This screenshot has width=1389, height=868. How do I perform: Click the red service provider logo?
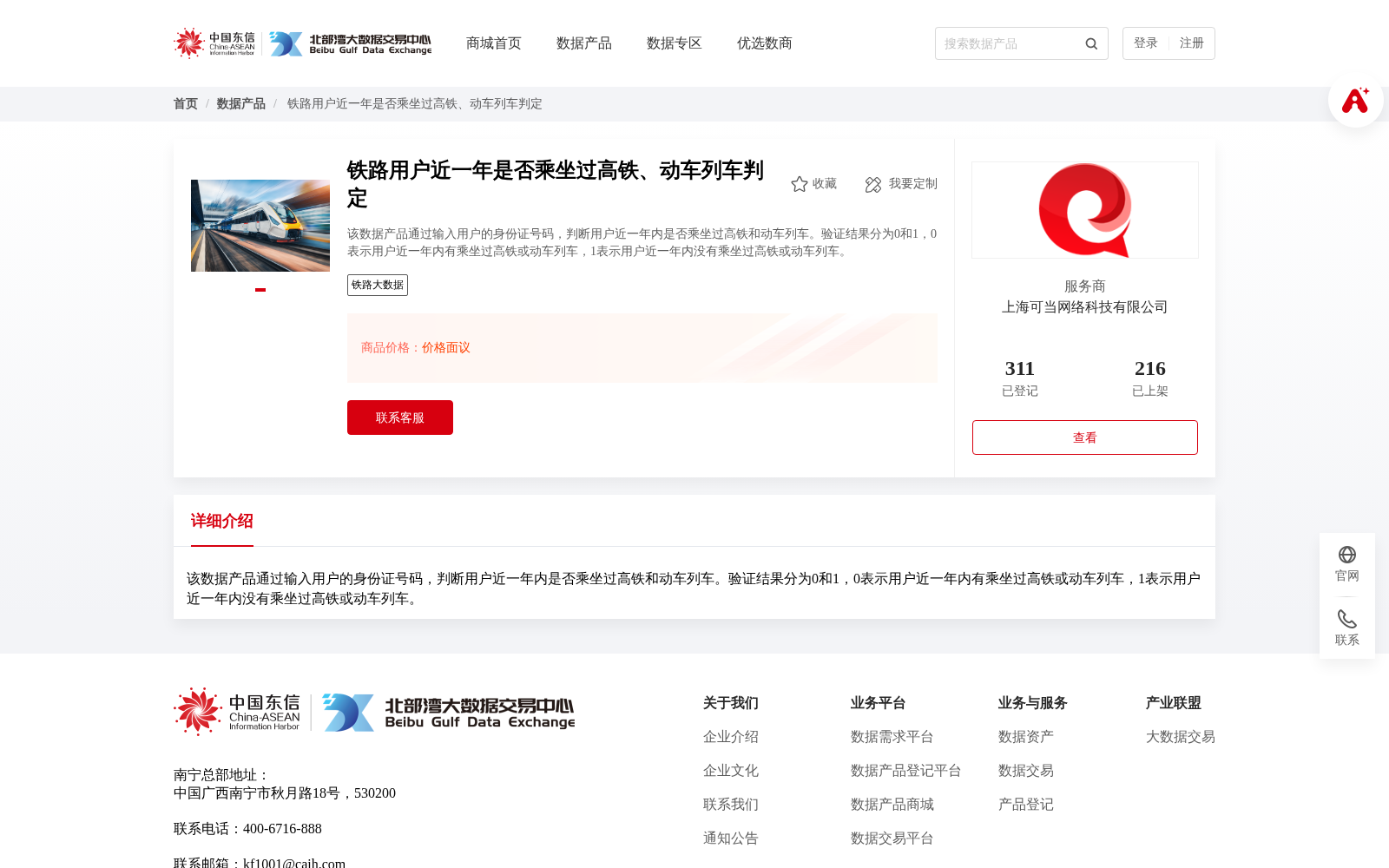pos(1085,210)
